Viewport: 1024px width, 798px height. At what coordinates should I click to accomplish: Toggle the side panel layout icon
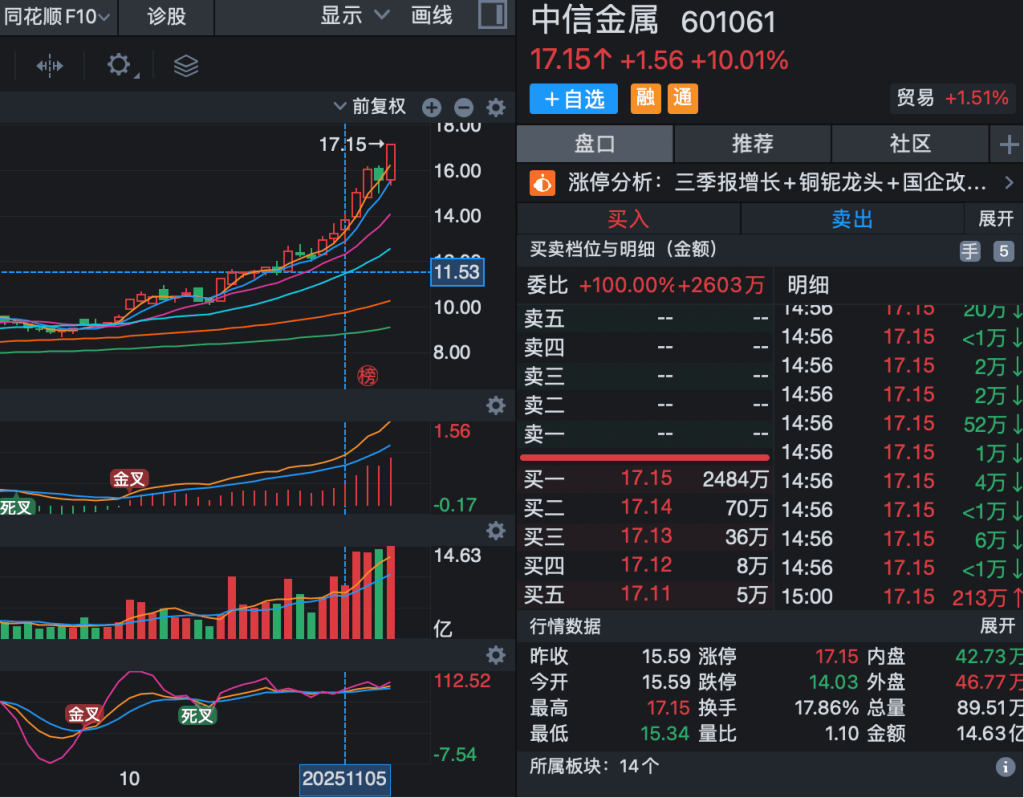(492, 15)
